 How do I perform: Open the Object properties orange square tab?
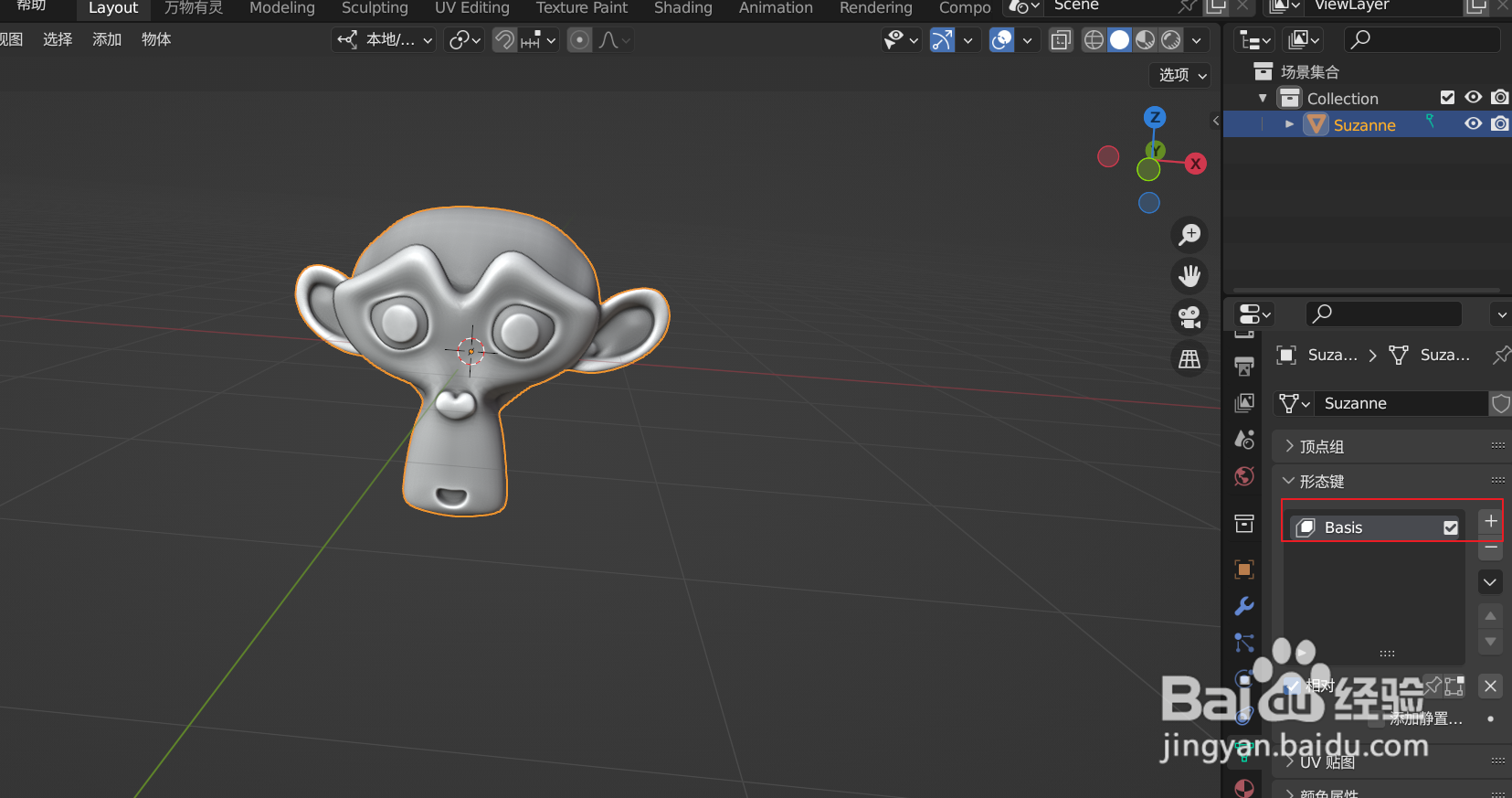click(1244, 569)
